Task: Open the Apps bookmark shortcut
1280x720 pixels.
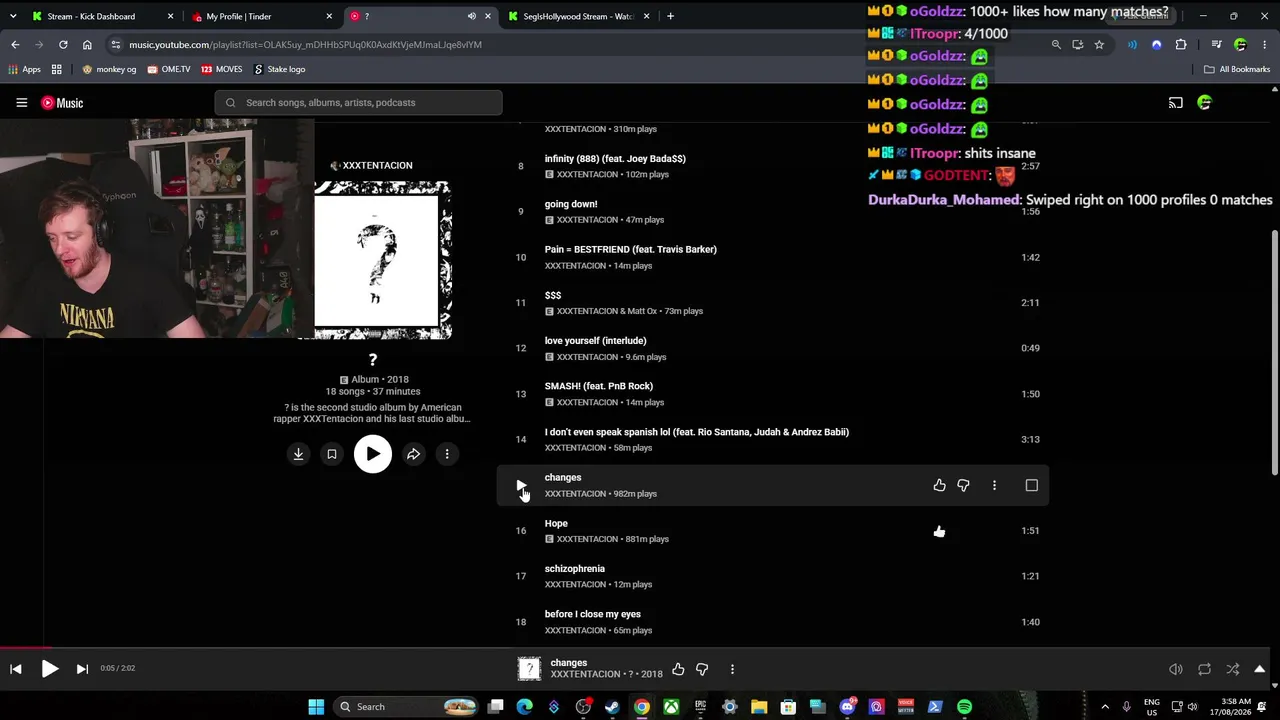Action: coord(25,69)
